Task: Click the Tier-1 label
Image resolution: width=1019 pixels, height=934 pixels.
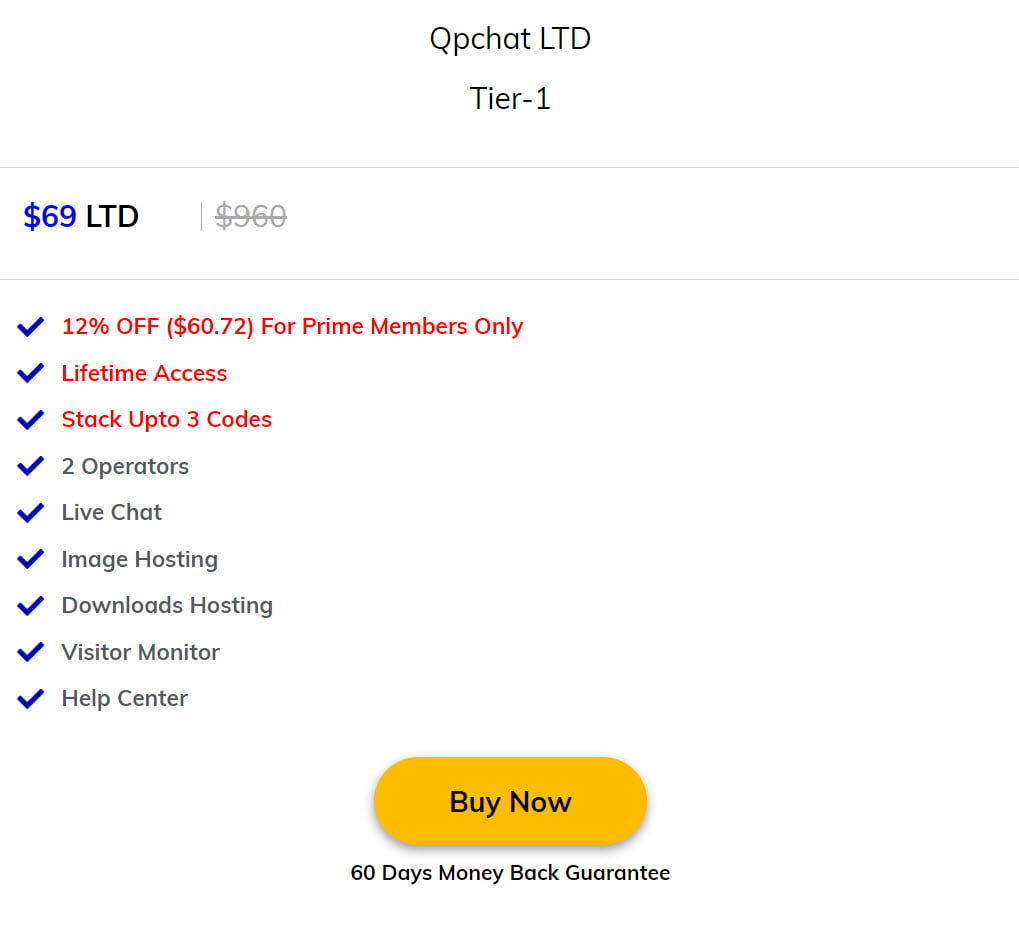Action: (510, 98)
